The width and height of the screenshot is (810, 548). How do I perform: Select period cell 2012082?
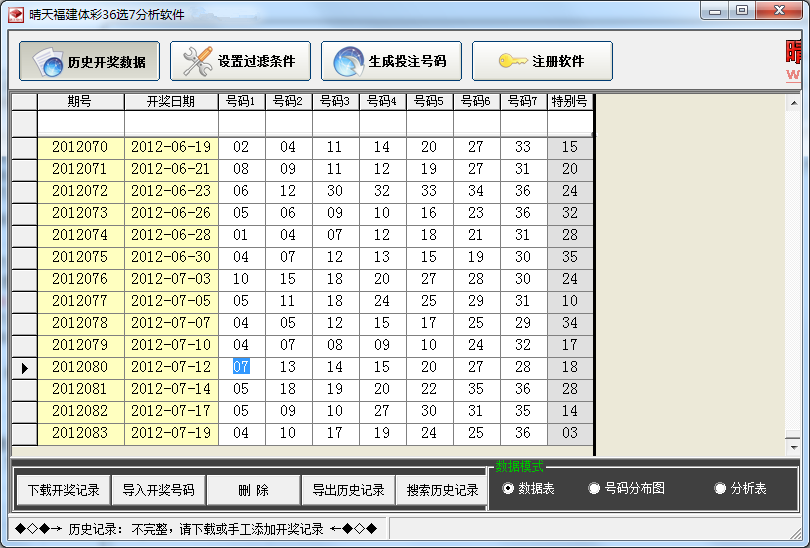point(81,411)
